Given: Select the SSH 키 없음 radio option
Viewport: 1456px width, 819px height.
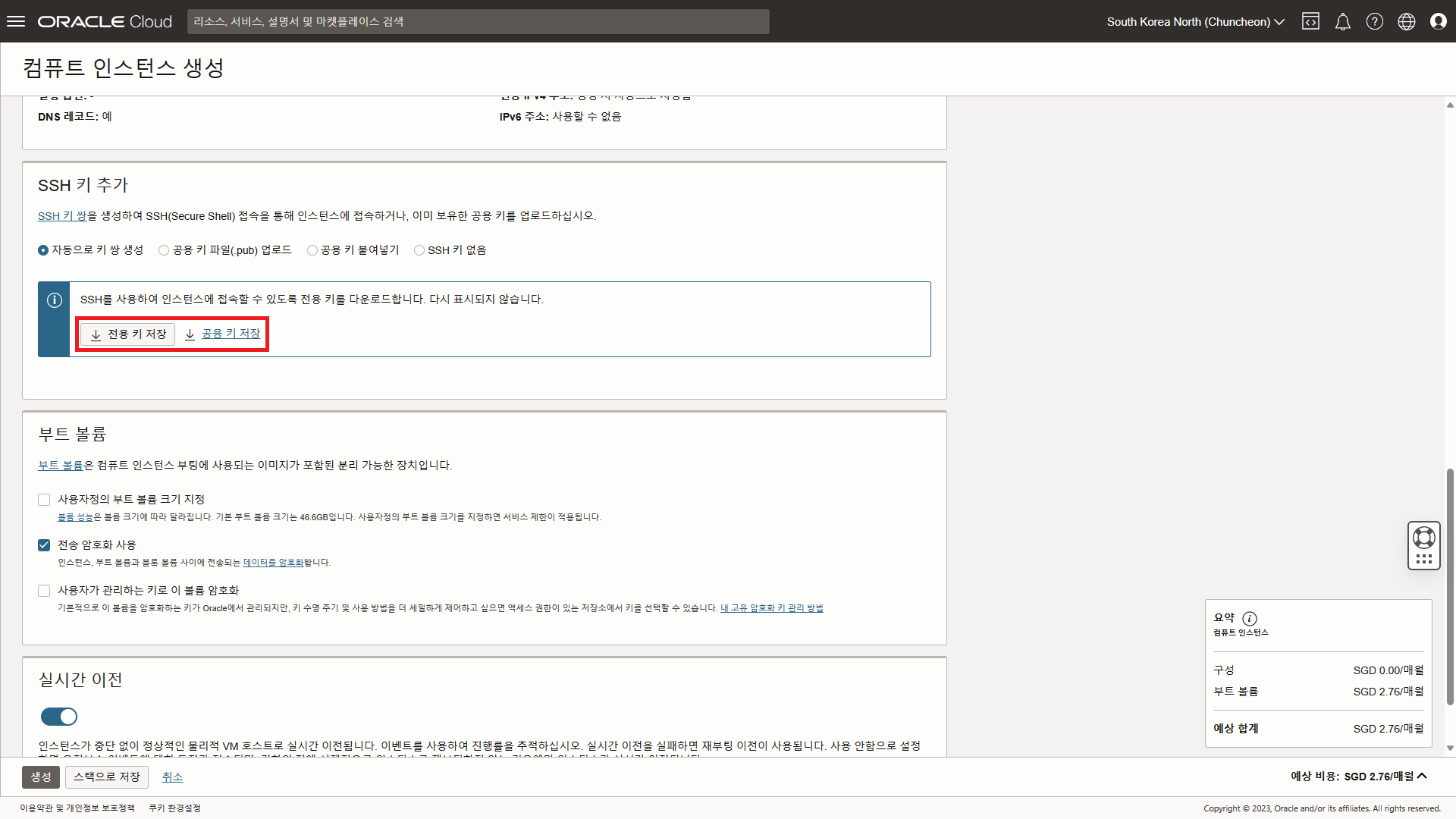Looking at the screenshot, I should pos(419,250).
